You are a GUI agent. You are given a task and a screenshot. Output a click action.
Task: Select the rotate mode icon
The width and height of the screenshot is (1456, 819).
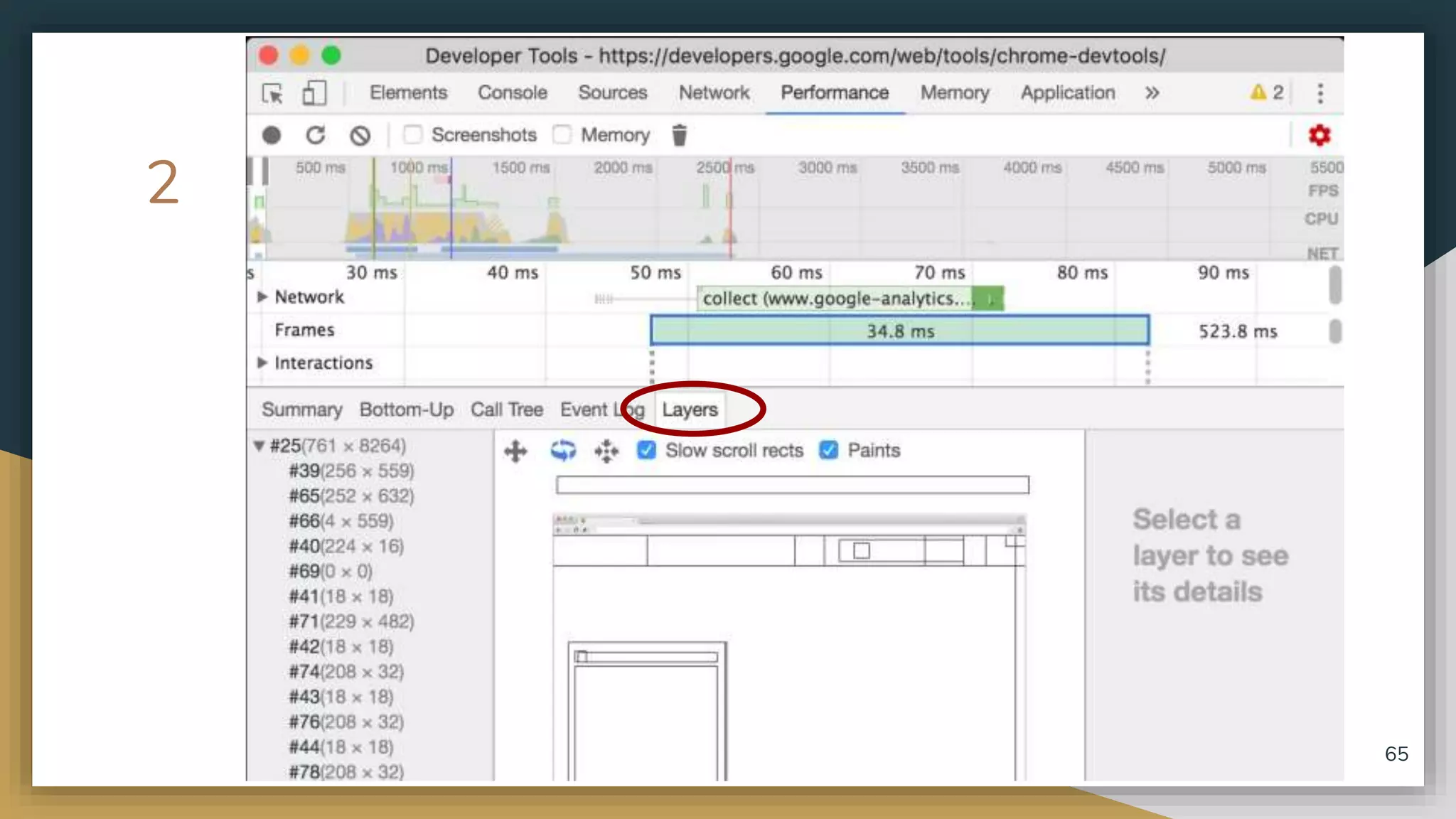(563, 451)
